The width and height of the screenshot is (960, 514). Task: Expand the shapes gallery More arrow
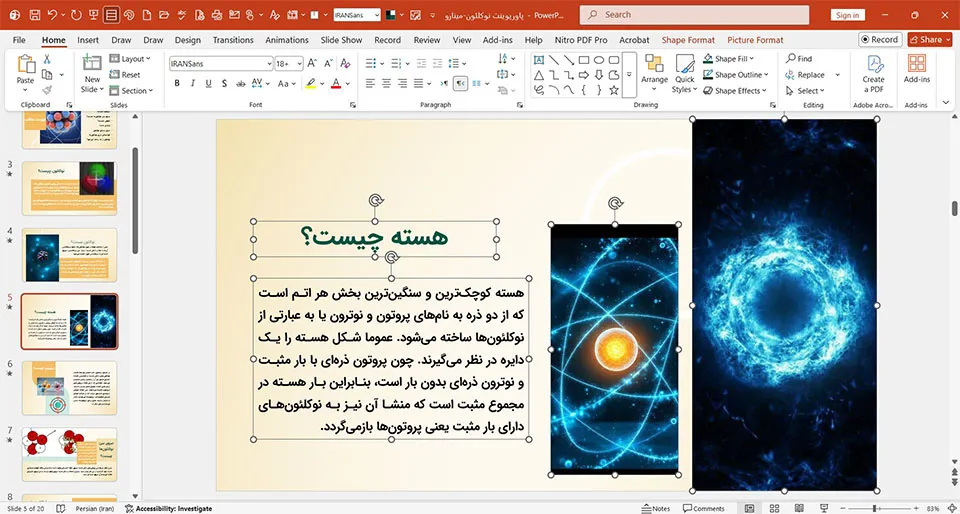(x=629, y=75)
